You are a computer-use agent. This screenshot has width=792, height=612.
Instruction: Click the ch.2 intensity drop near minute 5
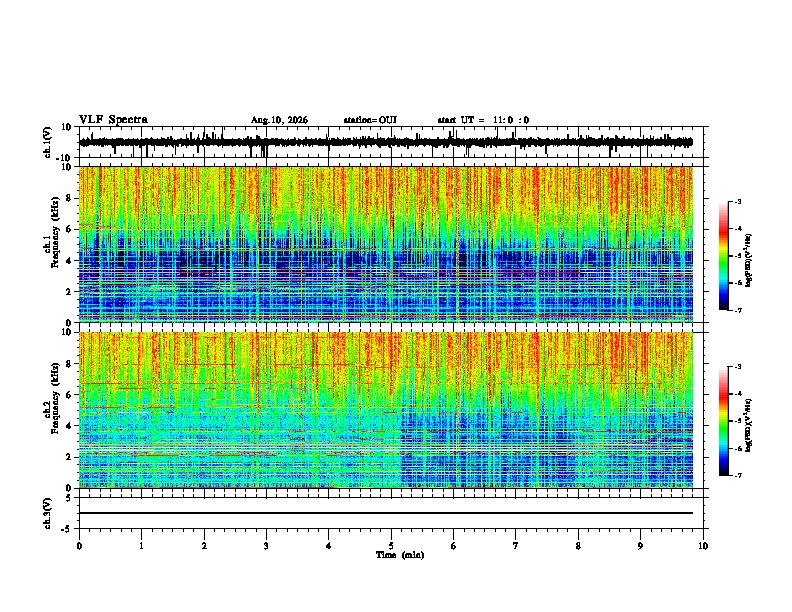click(x=403, y=444)
